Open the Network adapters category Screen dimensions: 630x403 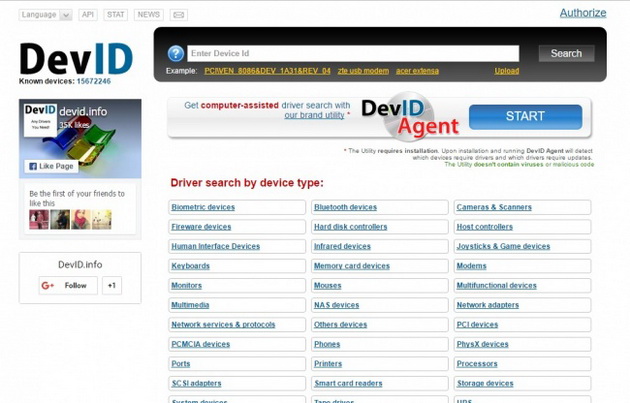click(x=487, y=305)
